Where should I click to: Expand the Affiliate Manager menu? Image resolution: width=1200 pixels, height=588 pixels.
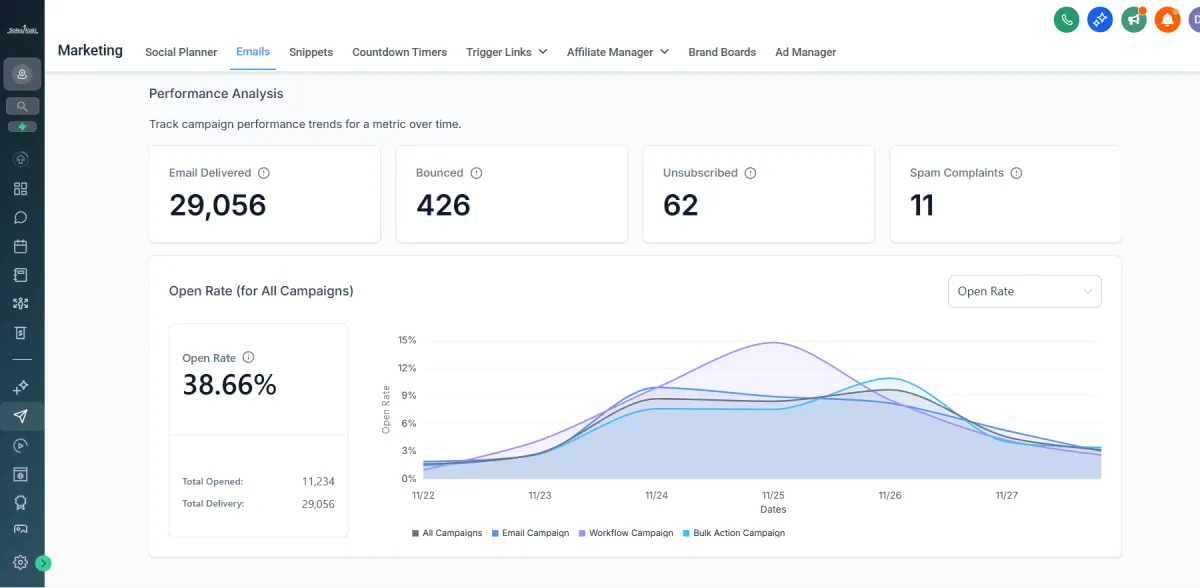tap(617, 52)
